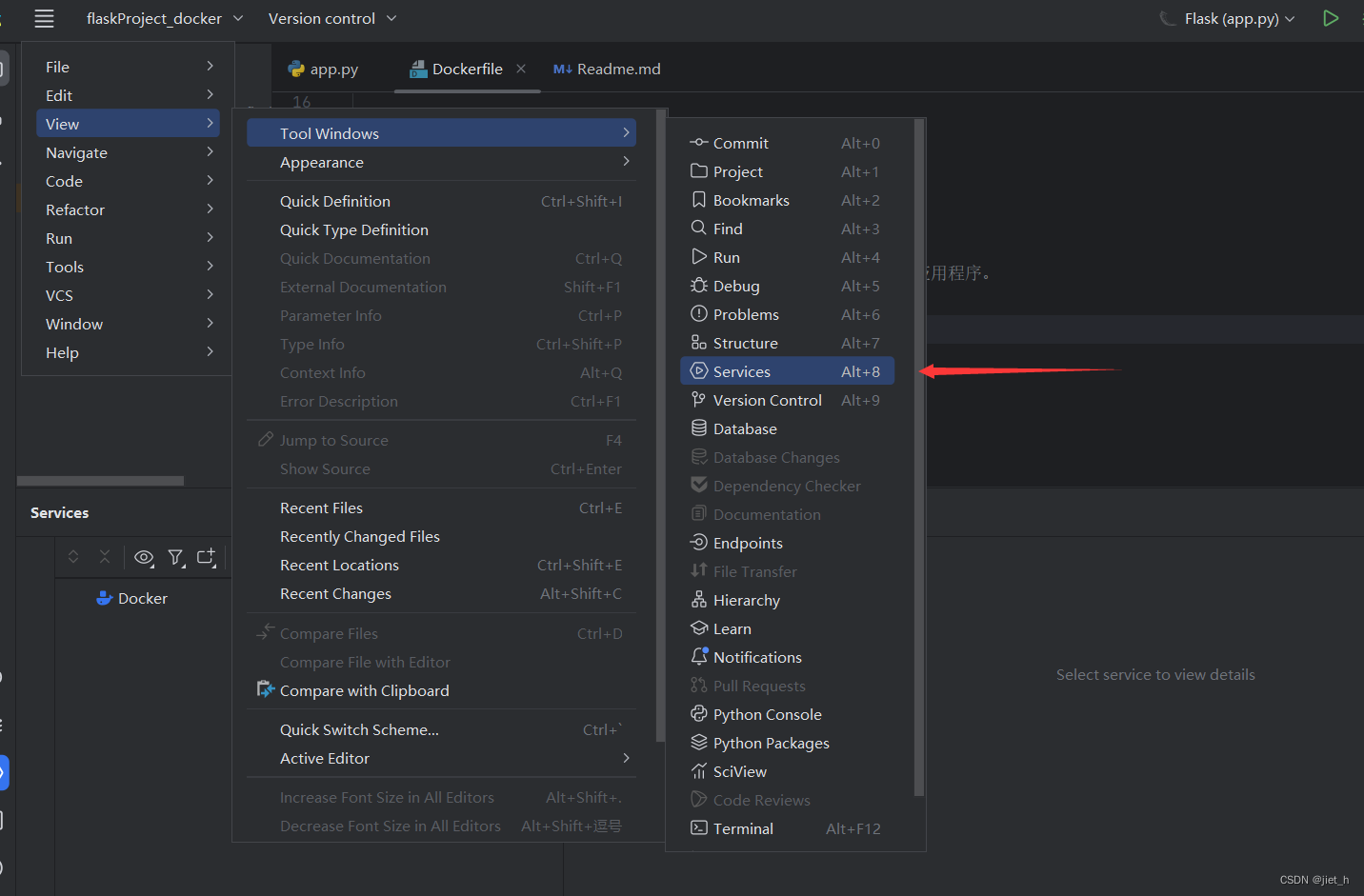Click the green Run triangle icon
Viewport: 1364px width, 896px height.
[1331, 18]
